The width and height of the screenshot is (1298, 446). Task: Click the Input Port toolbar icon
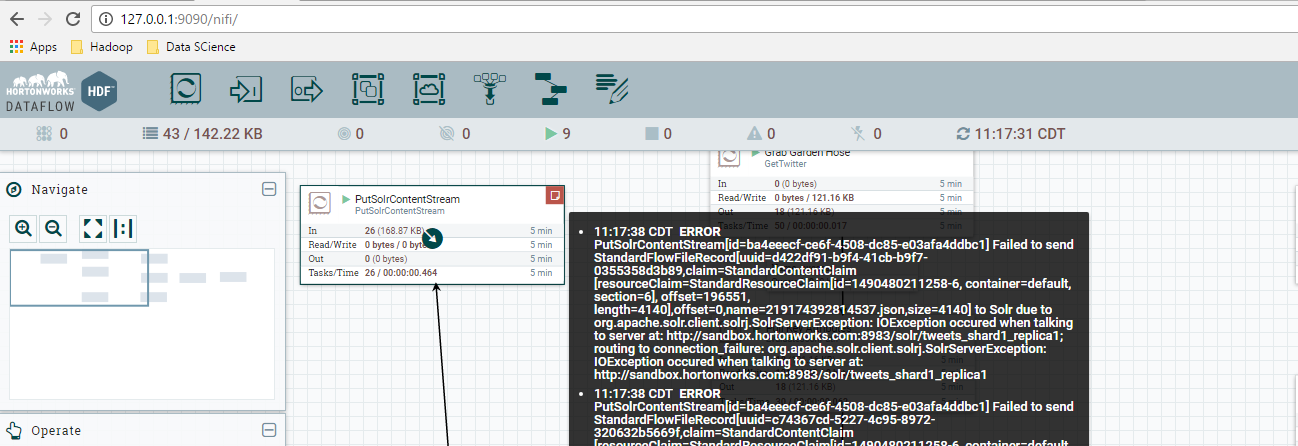[x=246, y=89]
